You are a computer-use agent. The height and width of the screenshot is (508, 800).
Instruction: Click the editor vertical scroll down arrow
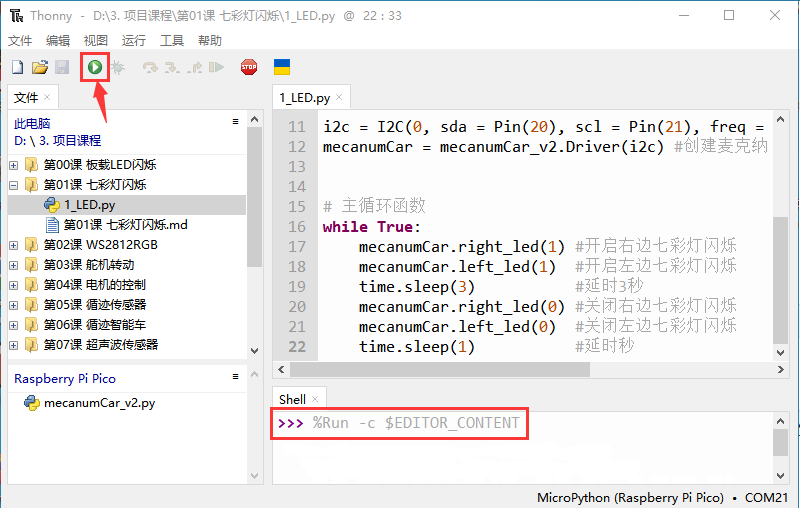pyautogui.click(x=780, y=352)
